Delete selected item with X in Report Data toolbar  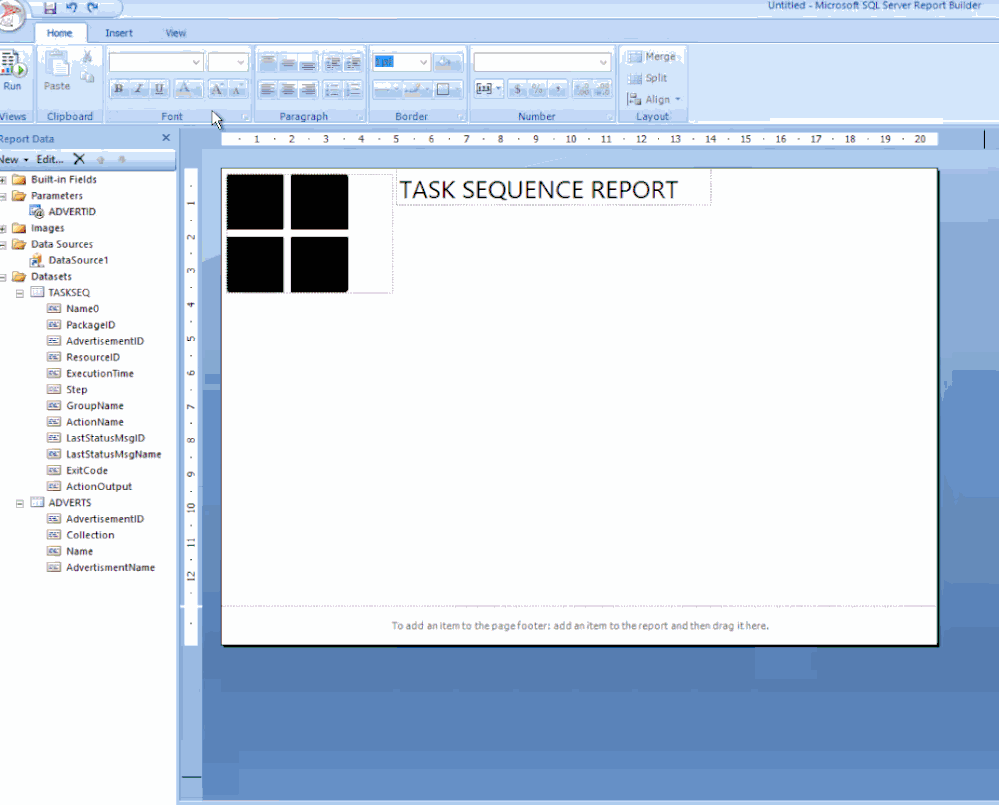coord(79,159)
